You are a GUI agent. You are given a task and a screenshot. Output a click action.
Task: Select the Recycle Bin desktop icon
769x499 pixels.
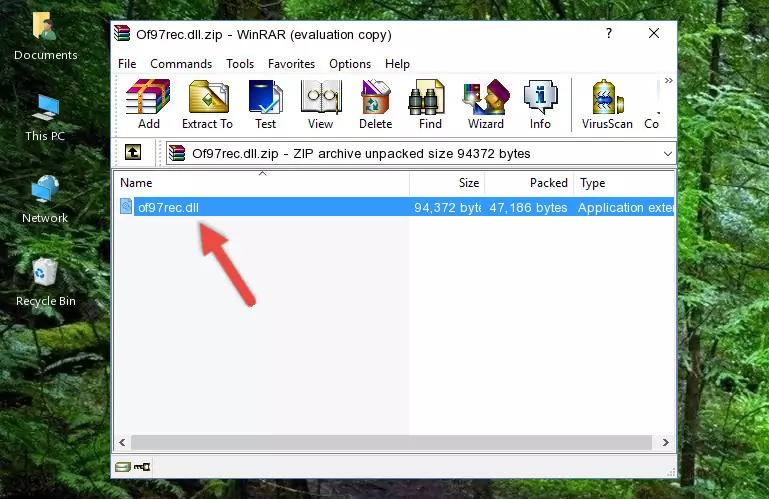(46, 283)
